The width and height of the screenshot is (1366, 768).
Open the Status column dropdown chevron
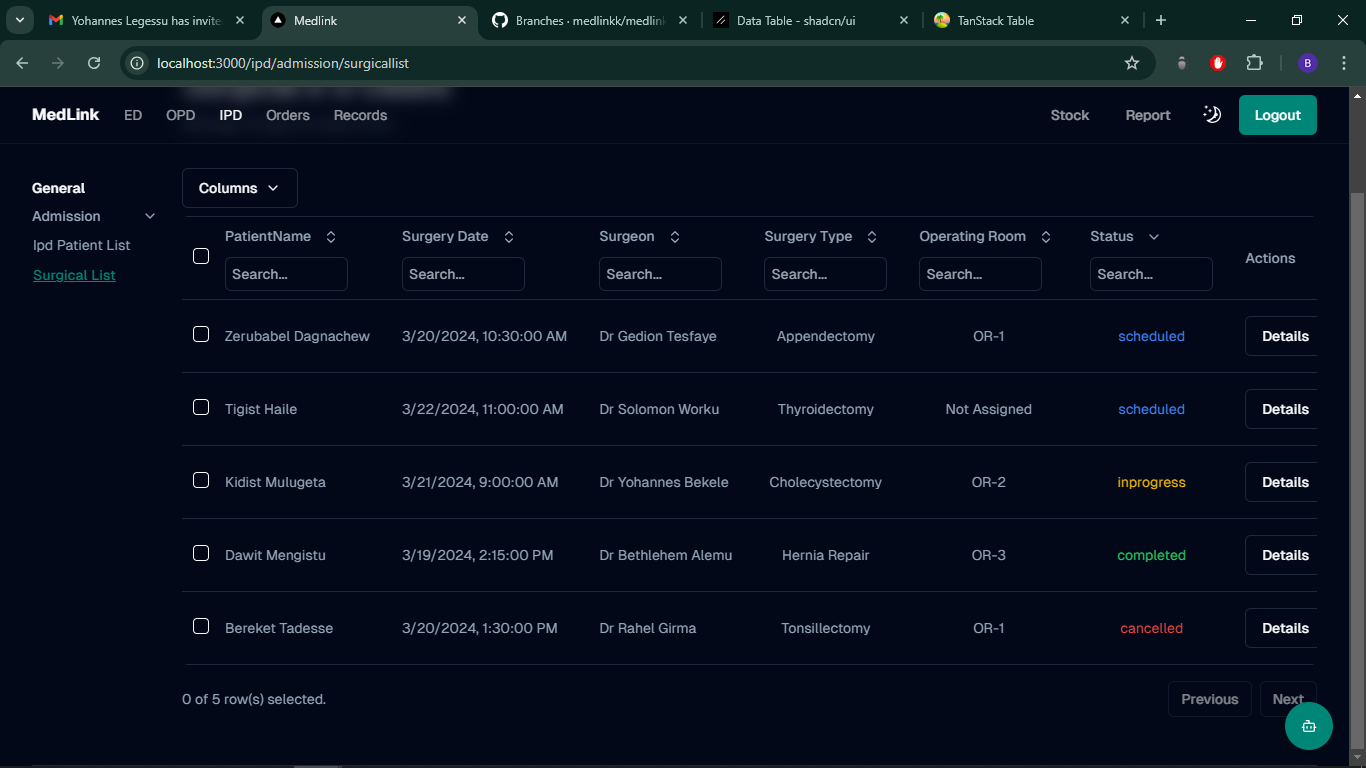point(1154,237)
